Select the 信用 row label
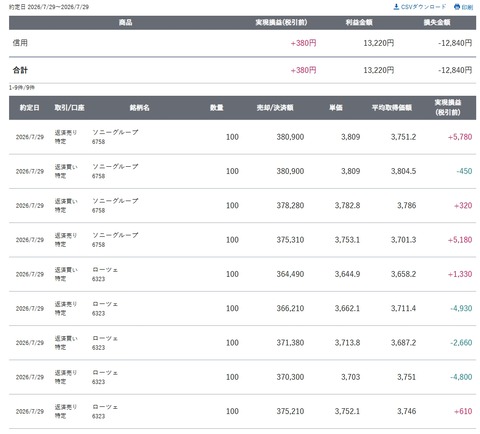Viewport: 480px width, 434px height. [20, 43]
